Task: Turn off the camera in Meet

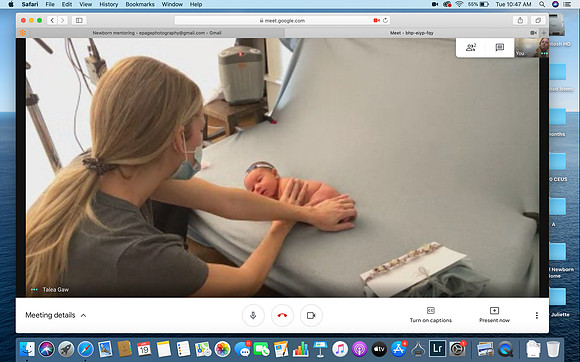Action: pyautogui.click(x=311, y=315)
